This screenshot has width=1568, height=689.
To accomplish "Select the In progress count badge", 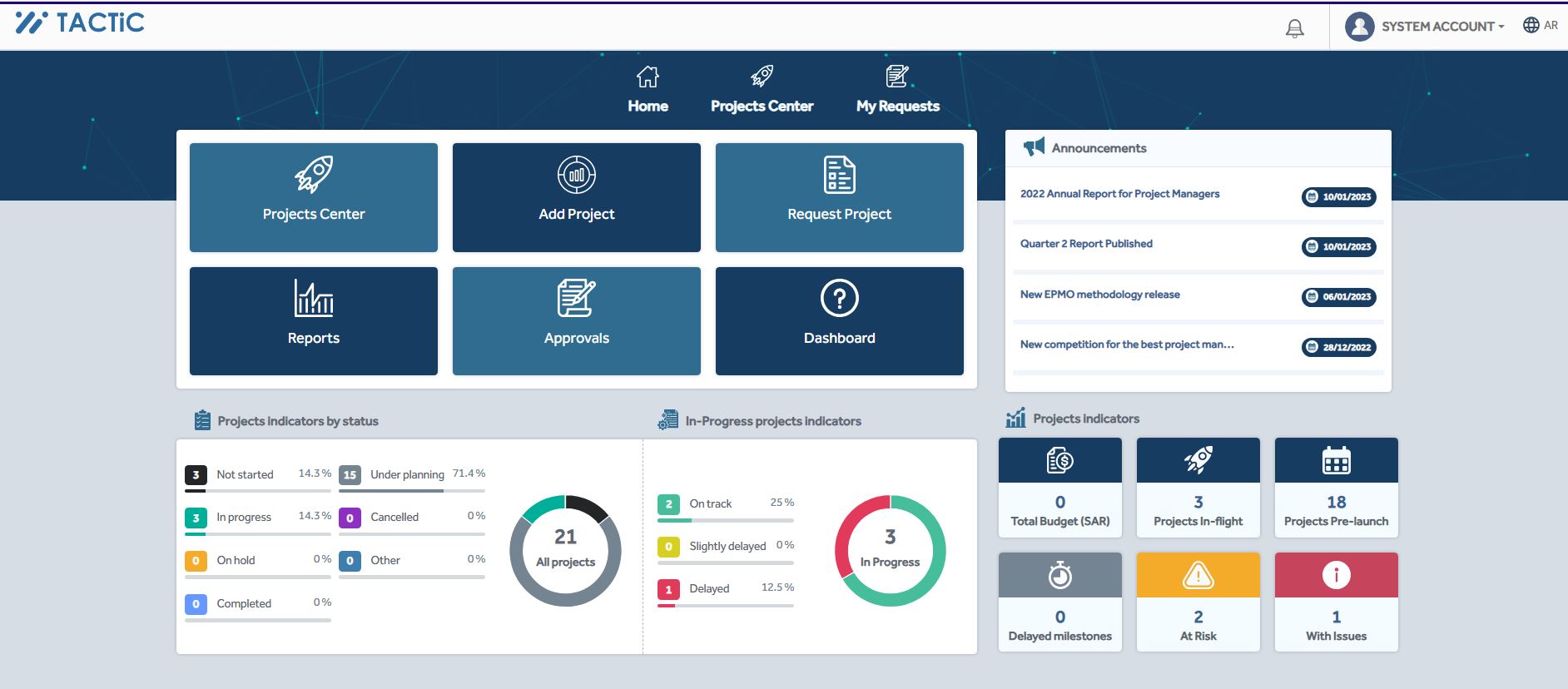I will [x=196, y=518].
